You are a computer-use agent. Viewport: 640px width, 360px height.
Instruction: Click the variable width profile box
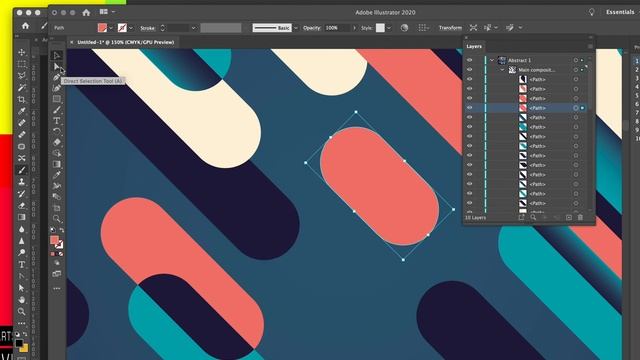click(x=221, y=28)
